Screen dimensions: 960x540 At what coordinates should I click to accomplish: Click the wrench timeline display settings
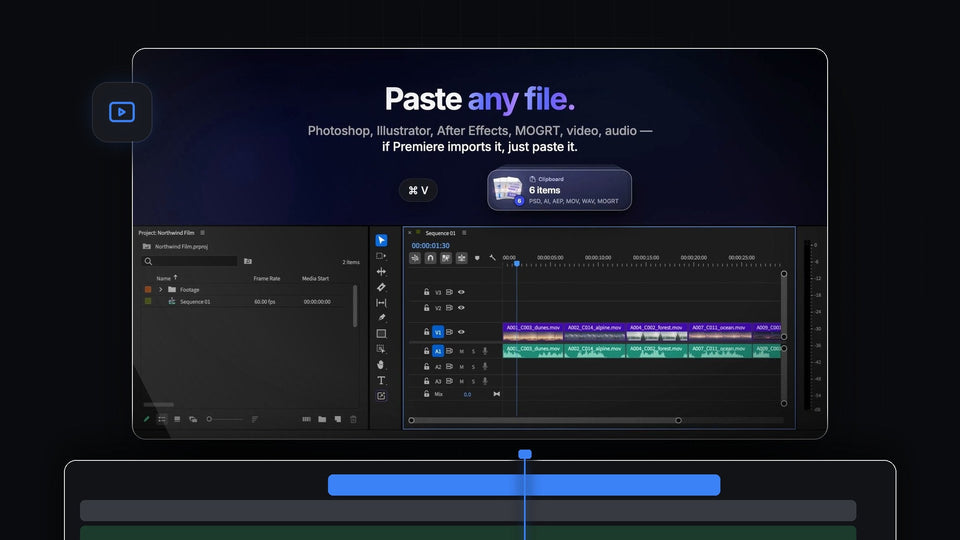492,258
